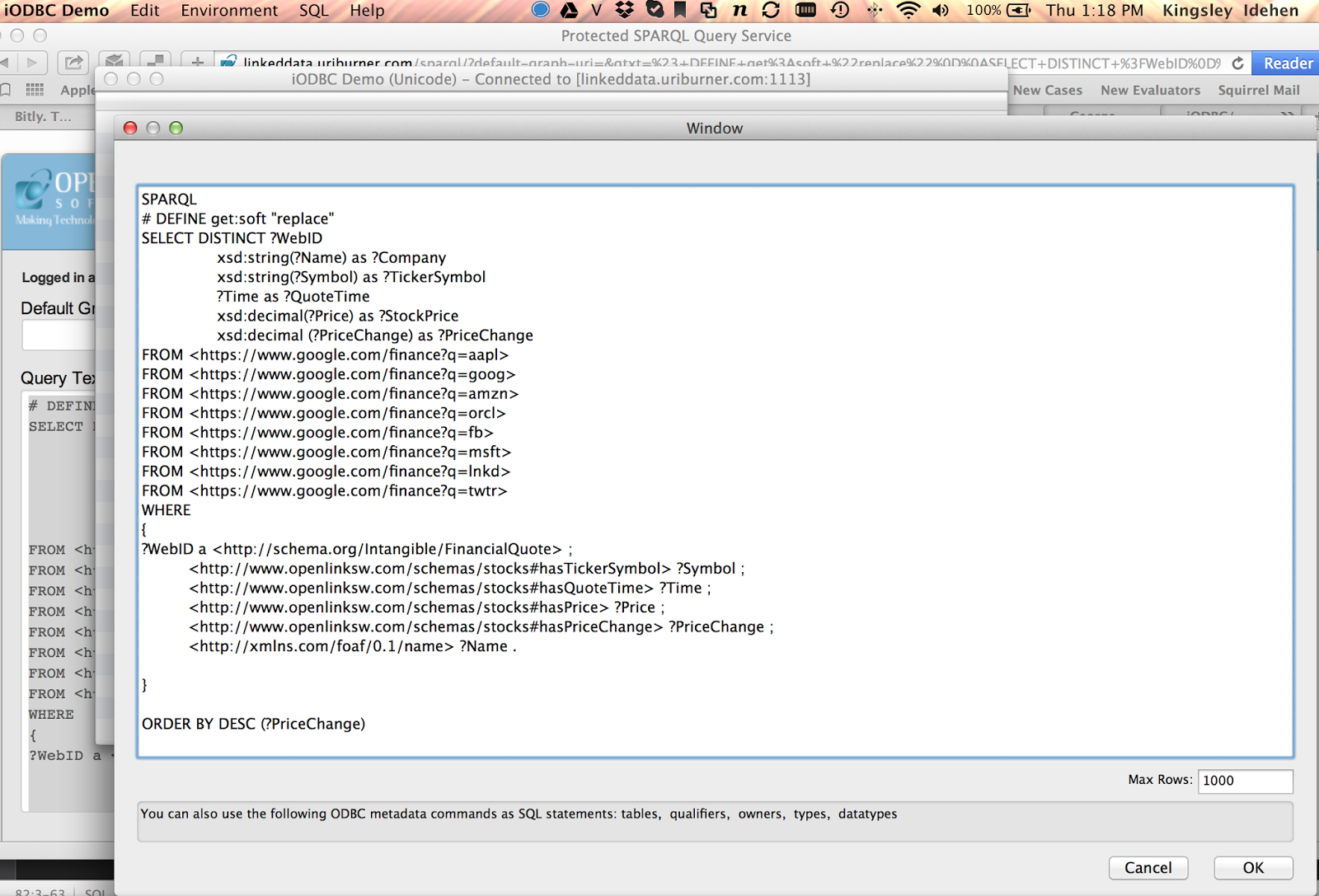
Task: Click the battery status icon
Action: (1019, 10)
